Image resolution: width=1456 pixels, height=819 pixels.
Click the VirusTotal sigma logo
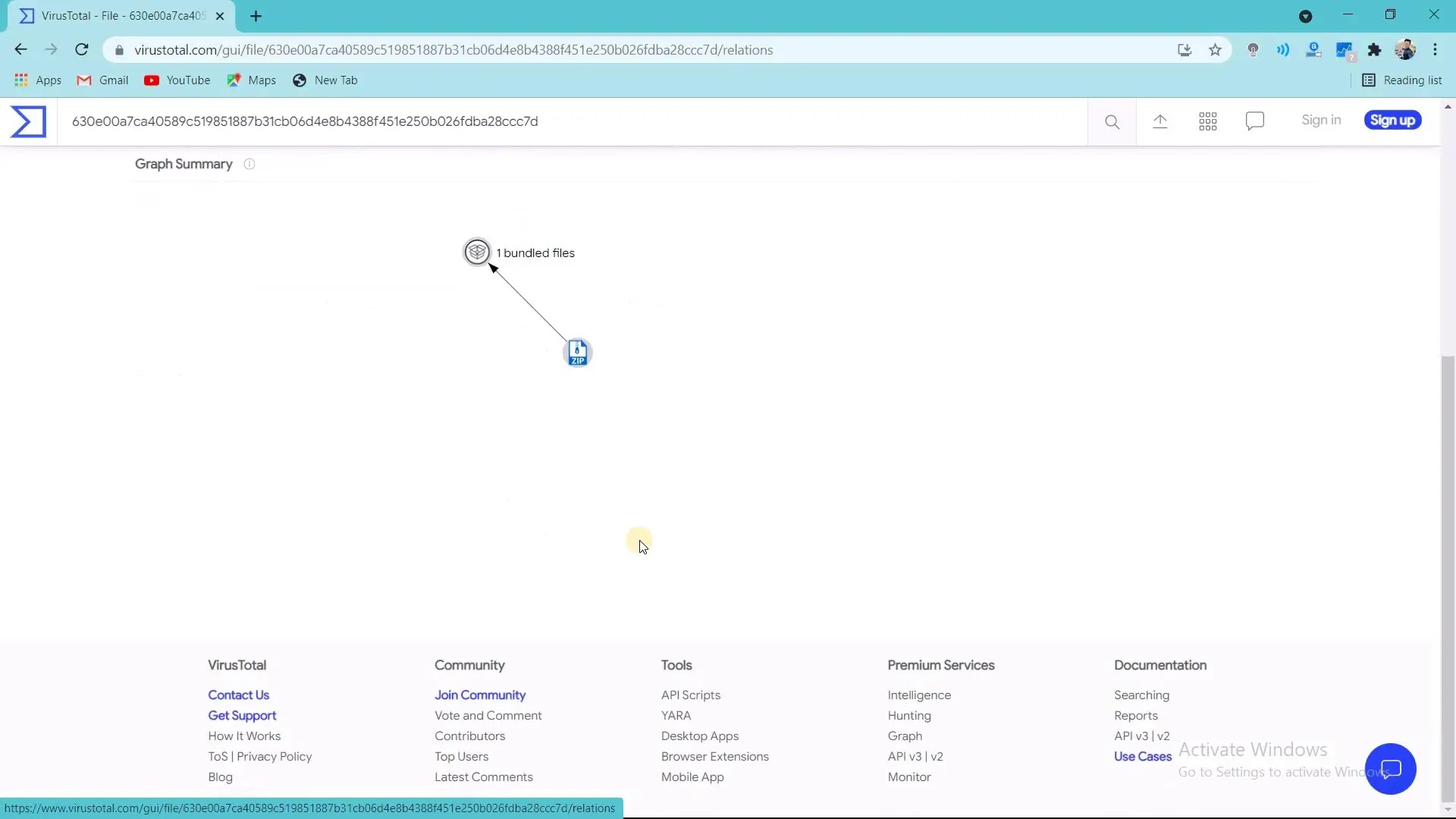29,121
